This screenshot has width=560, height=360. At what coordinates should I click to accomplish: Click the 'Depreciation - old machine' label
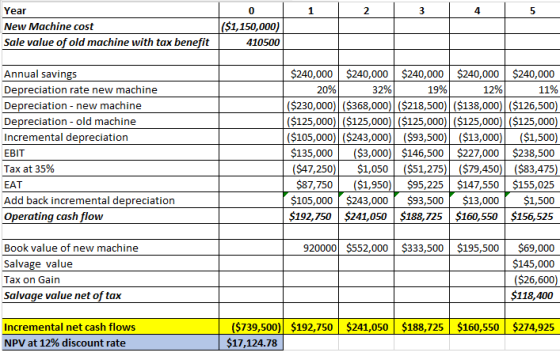tap(70, 121)
